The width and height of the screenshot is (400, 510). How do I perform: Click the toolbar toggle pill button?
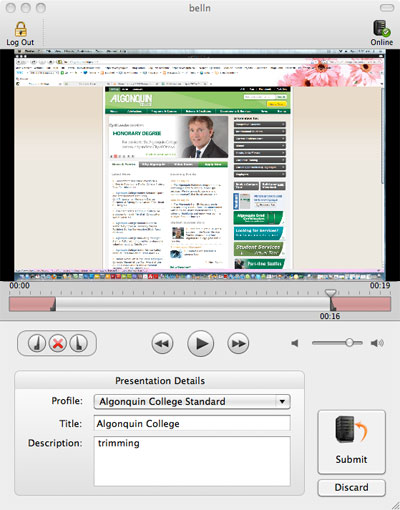click(387, 8)
